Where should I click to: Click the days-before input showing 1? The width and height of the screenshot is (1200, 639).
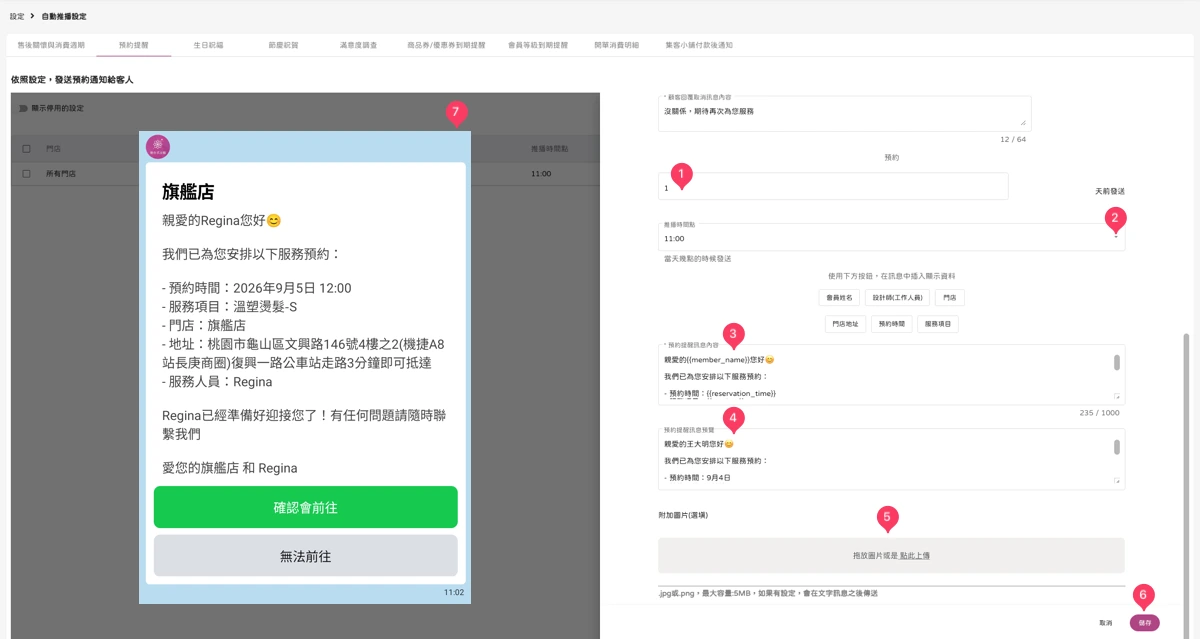click(833, 187)
